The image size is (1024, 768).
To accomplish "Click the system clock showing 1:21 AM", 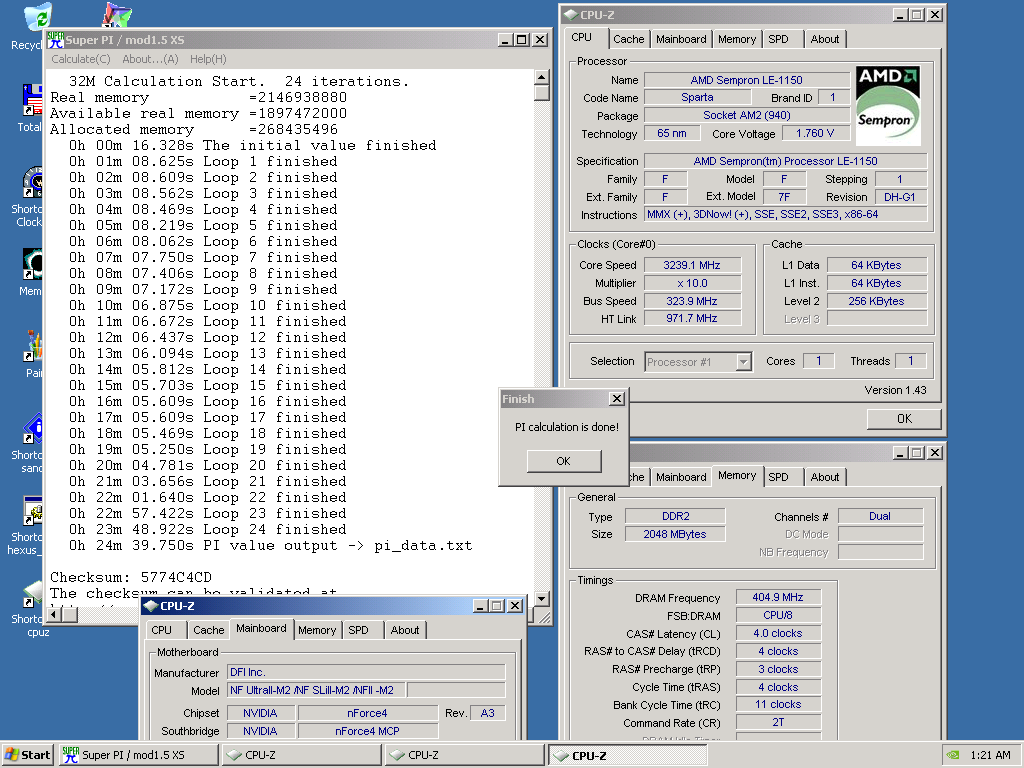I will tap(990, 755).
